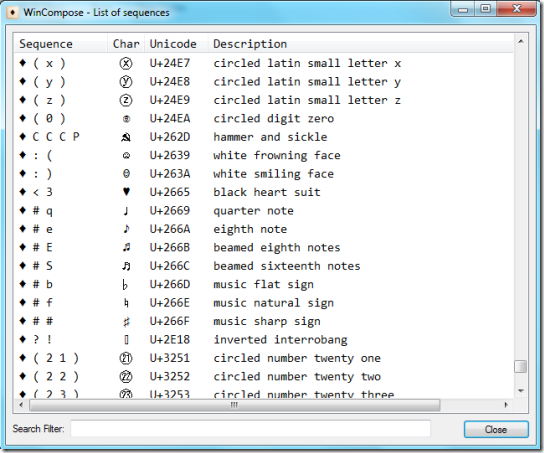Select the circled number twenty one character
This screenshot has height=453, width=544.
pyautogui.click(x=126, y=358)
